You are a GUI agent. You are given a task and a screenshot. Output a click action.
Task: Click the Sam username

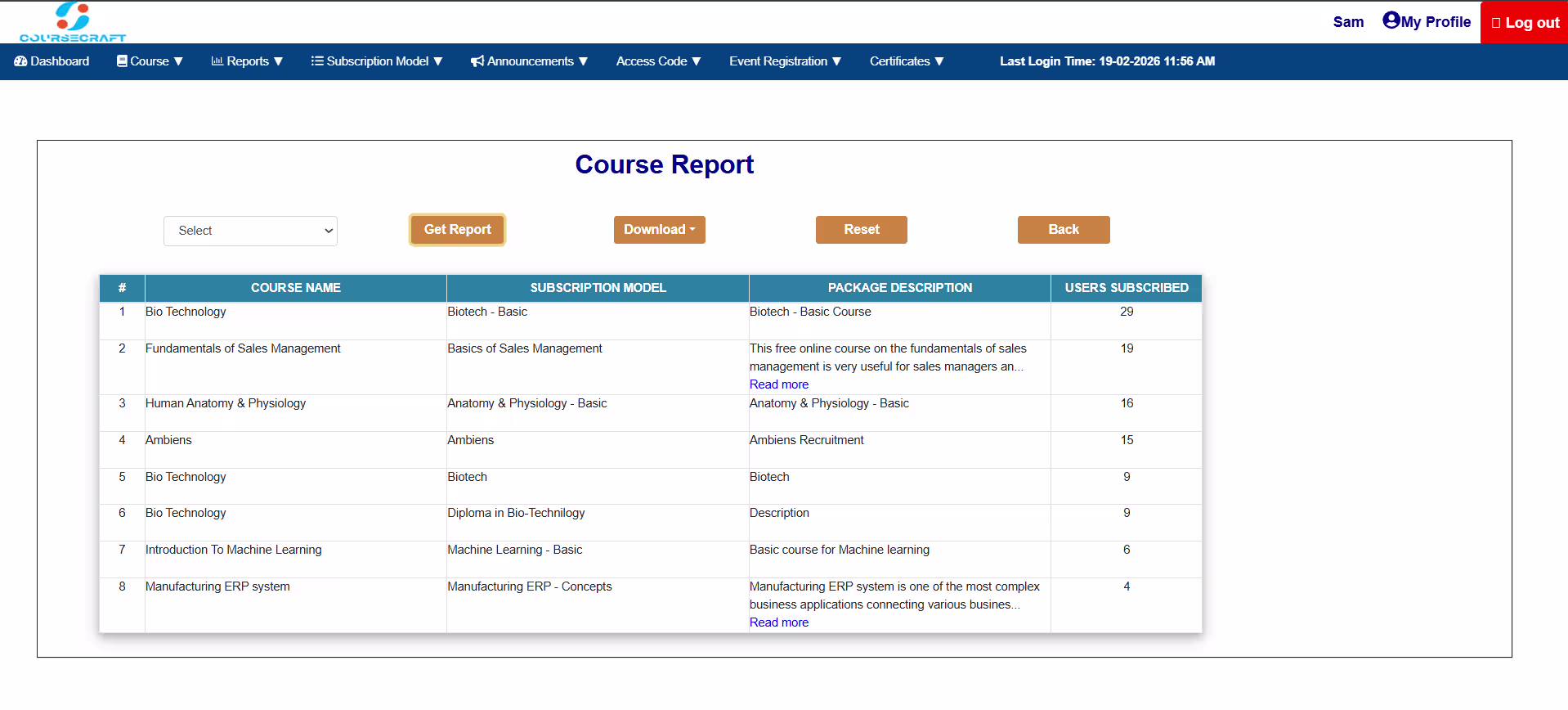coord(1348,22)
